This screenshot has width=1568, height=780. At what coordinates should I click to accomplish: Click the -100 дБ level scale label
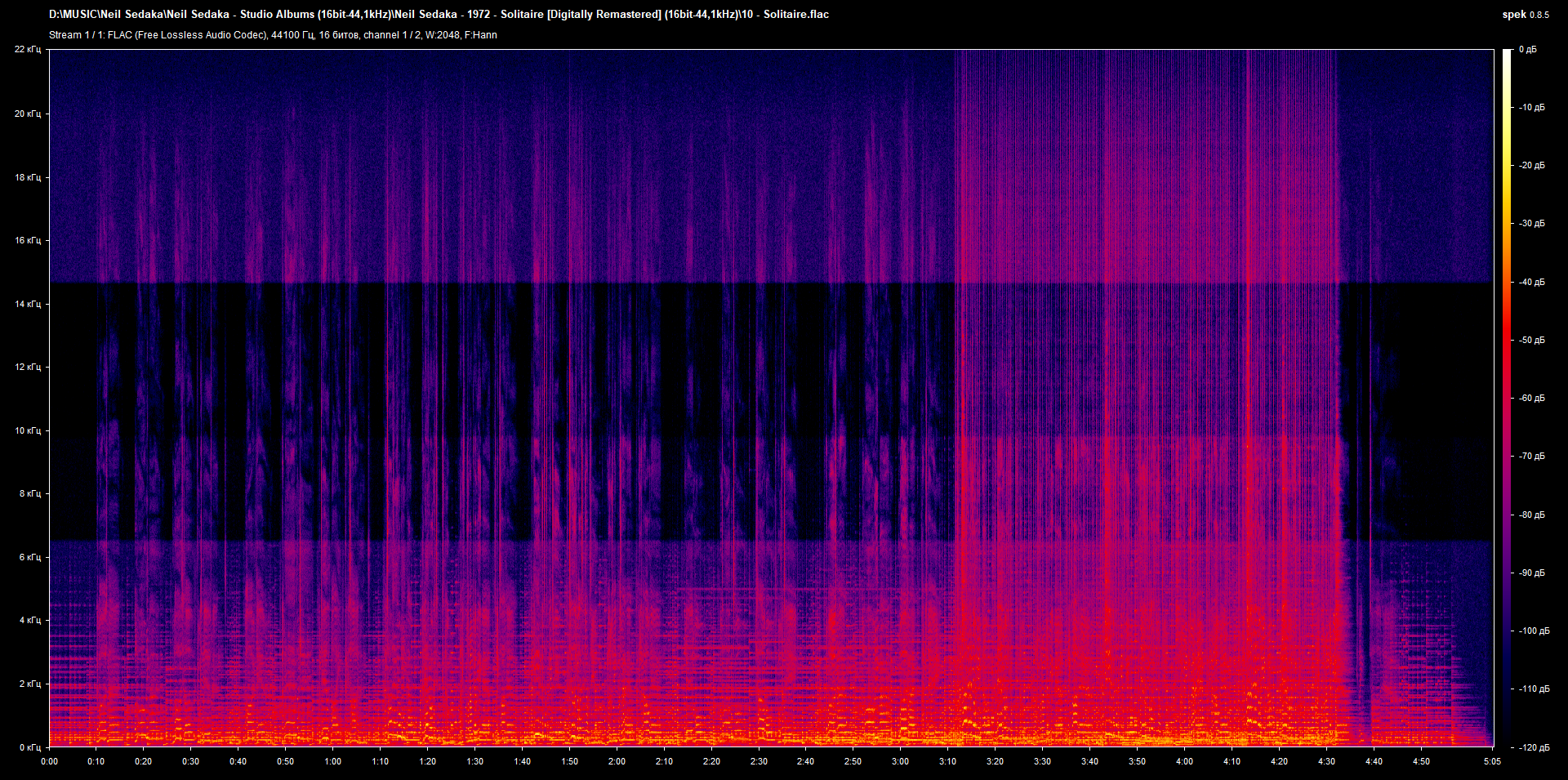1534,631
